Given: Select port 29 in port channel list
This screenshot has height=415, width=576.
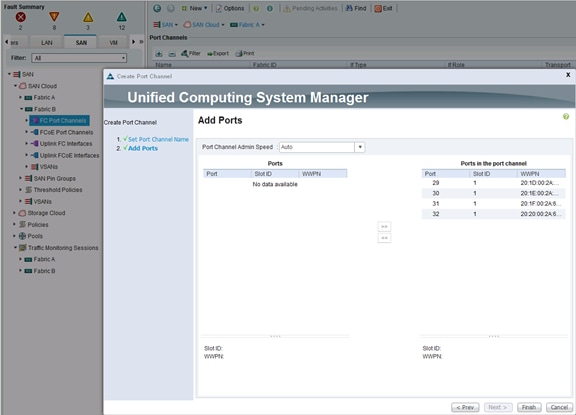Looking at the screenshot, I should click(493, 183).
